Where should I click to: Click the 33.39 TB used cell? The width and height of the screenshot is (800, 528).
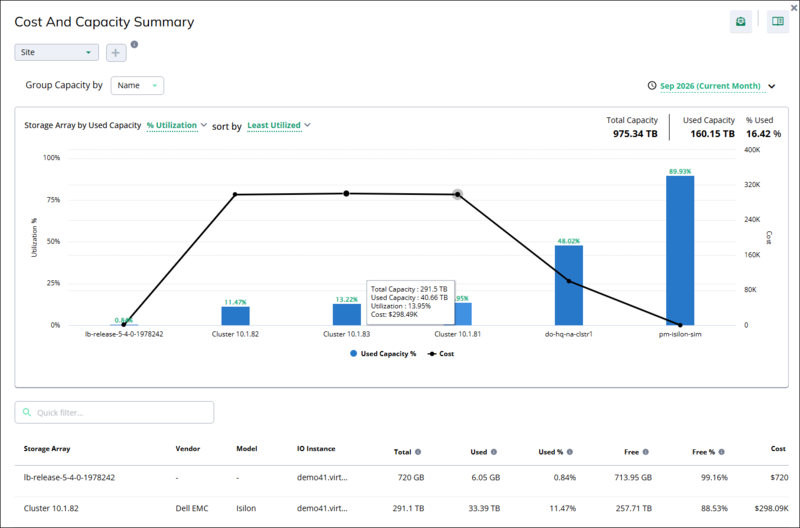pos(484,508)
